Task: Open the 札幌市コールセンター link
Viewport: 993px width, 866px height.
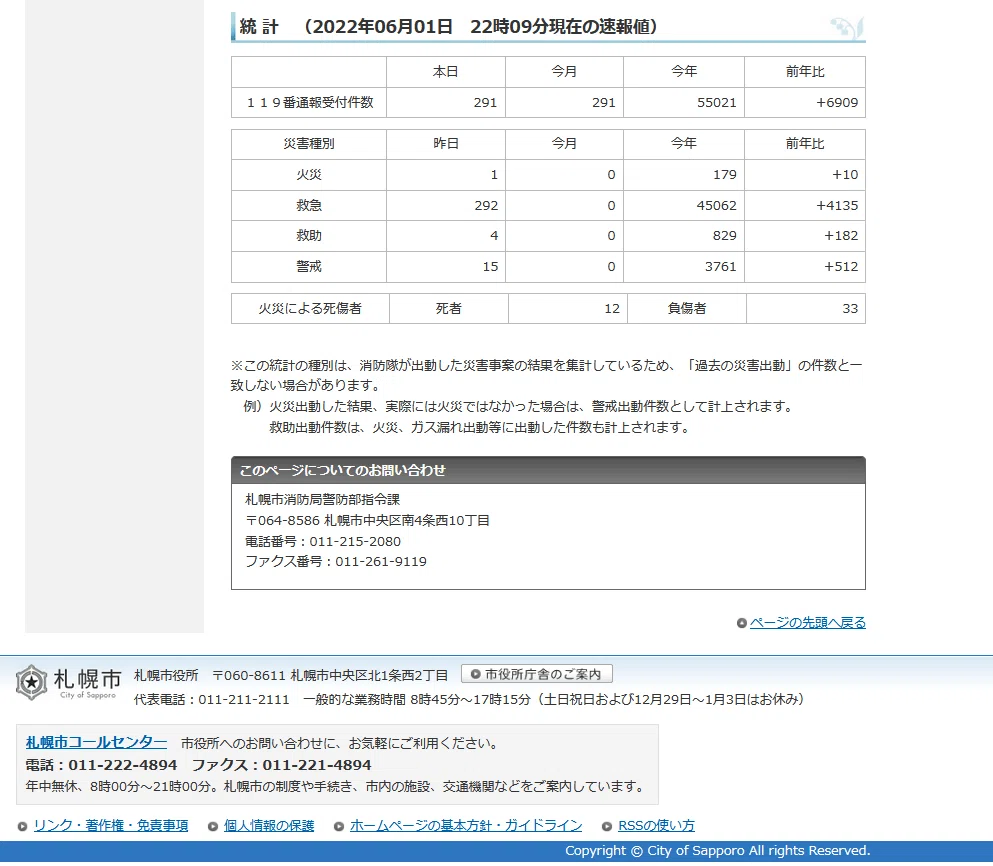Action: 96,742
